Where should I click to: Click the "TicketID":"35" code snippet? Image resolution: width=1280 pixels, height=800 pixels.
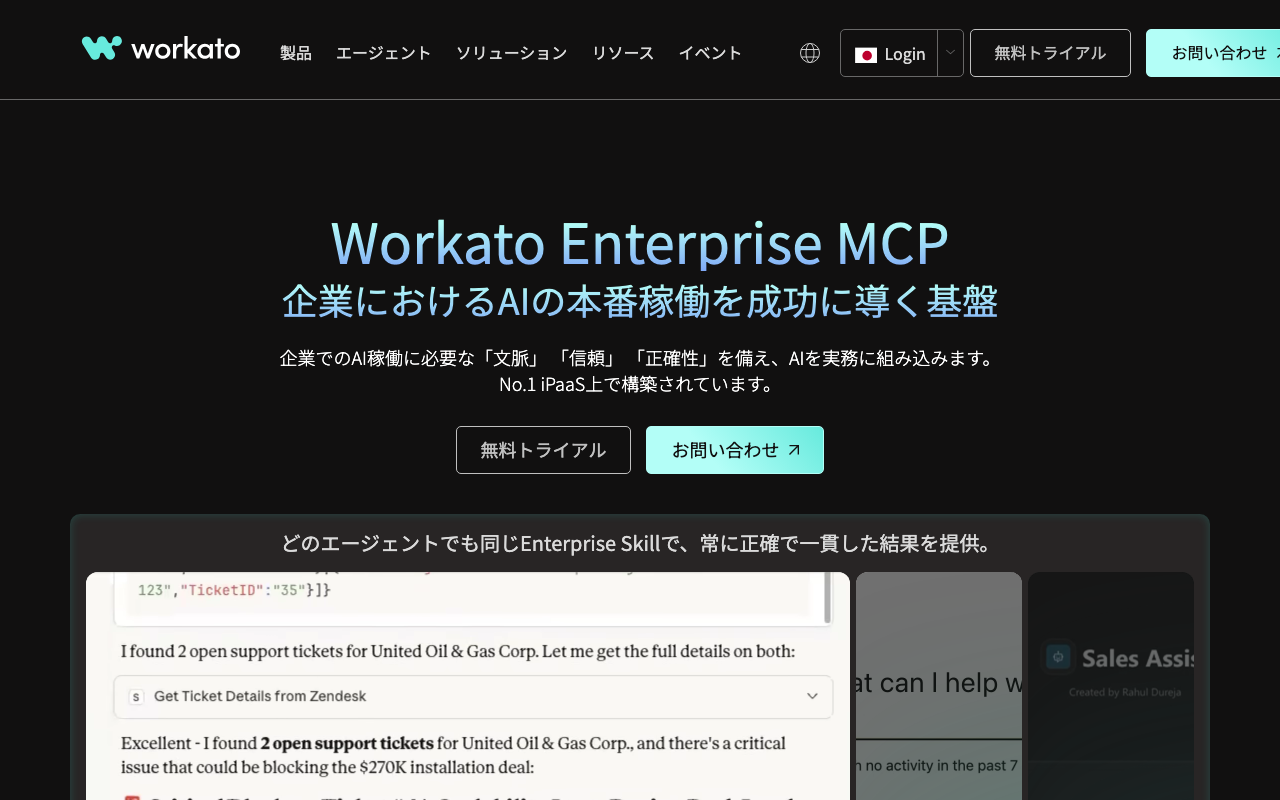242,590
